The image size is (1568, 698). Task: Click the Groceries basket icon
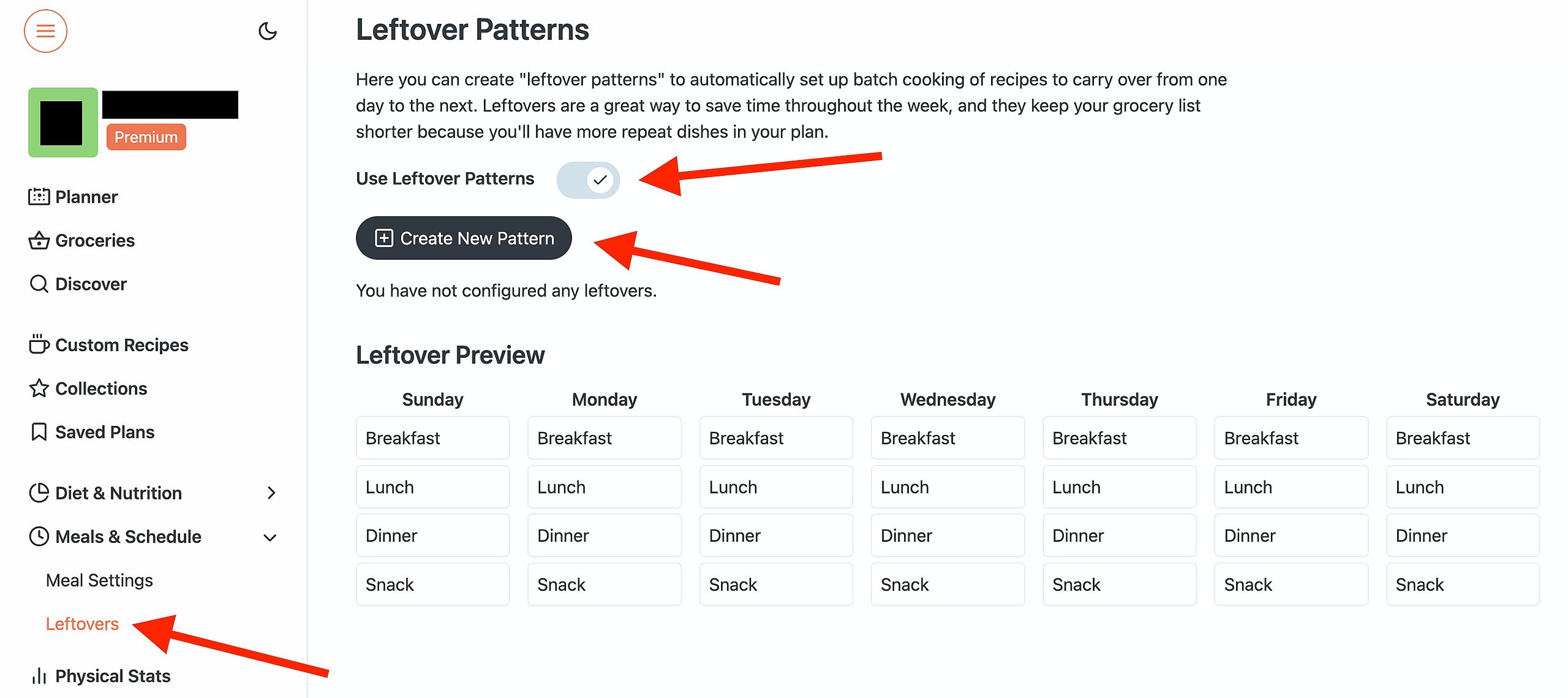[39, 240]
